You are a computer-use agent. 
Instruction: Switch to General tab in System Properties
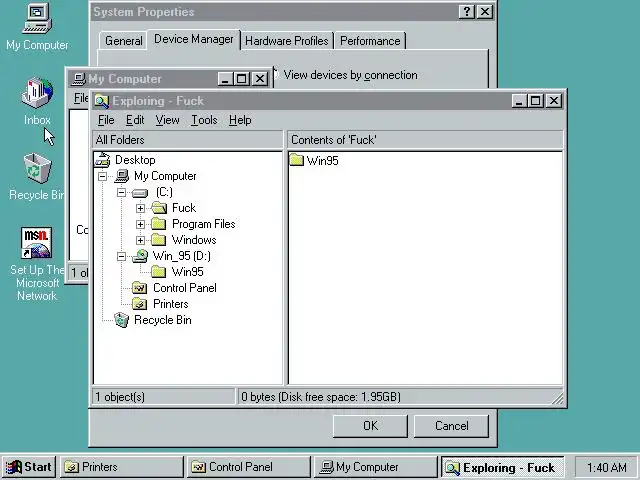coord(123,41)
